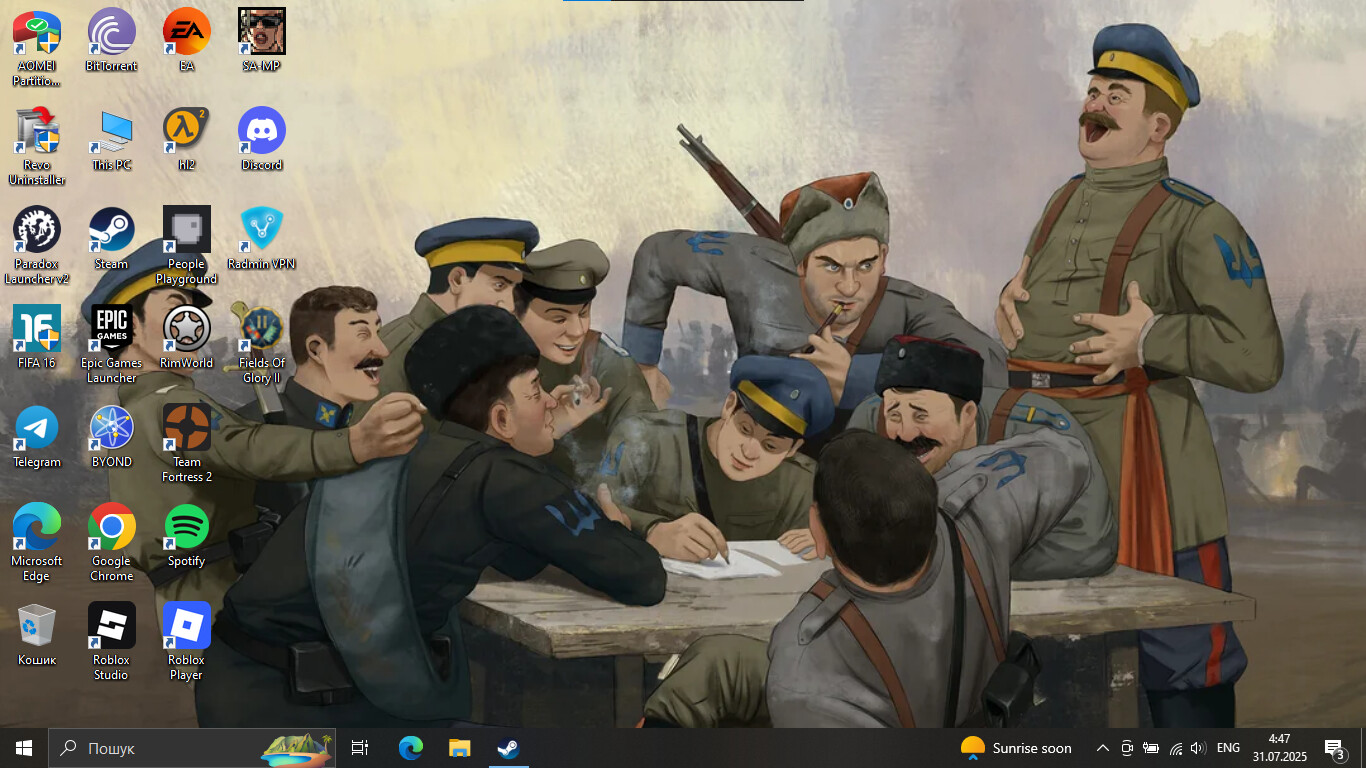Select the Epic Games Launcher icon
Viewport: 1366px width, 768px height.
pyautogui.click(x=111, y=344)
